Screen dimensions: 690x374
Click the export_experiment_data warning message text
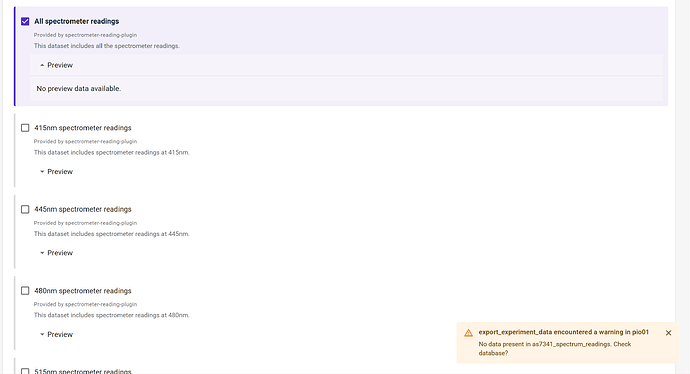tap(563, 332)
